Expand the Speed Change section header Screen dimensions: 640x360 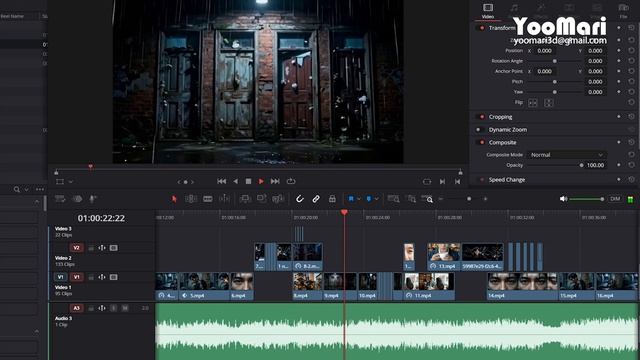[507, 180]
